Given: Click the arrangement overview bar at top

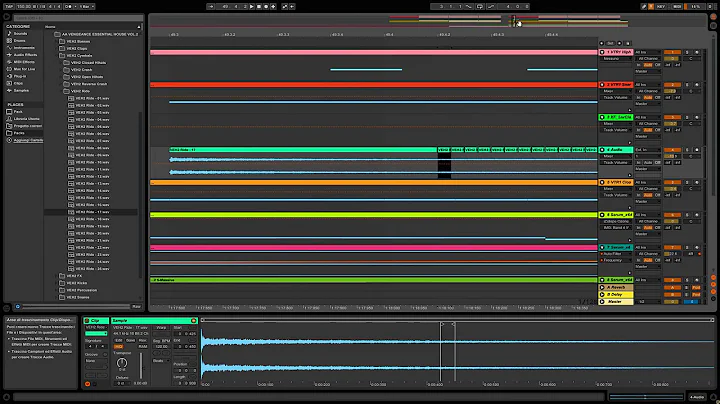Looking at the screenshot, I should click(x=427, y=21).
